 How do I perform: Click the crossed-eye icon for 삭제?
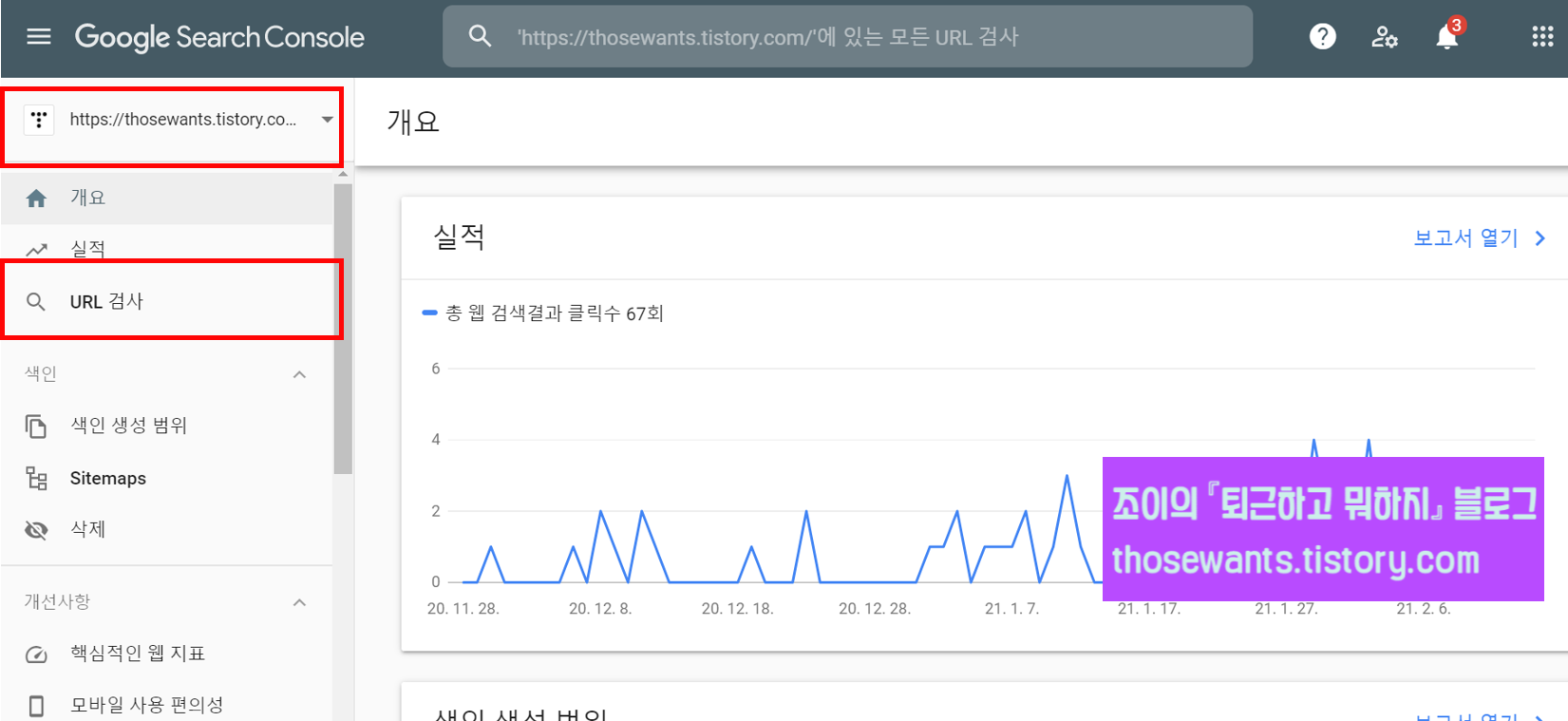pyautogui.click(x=36, y=530)
